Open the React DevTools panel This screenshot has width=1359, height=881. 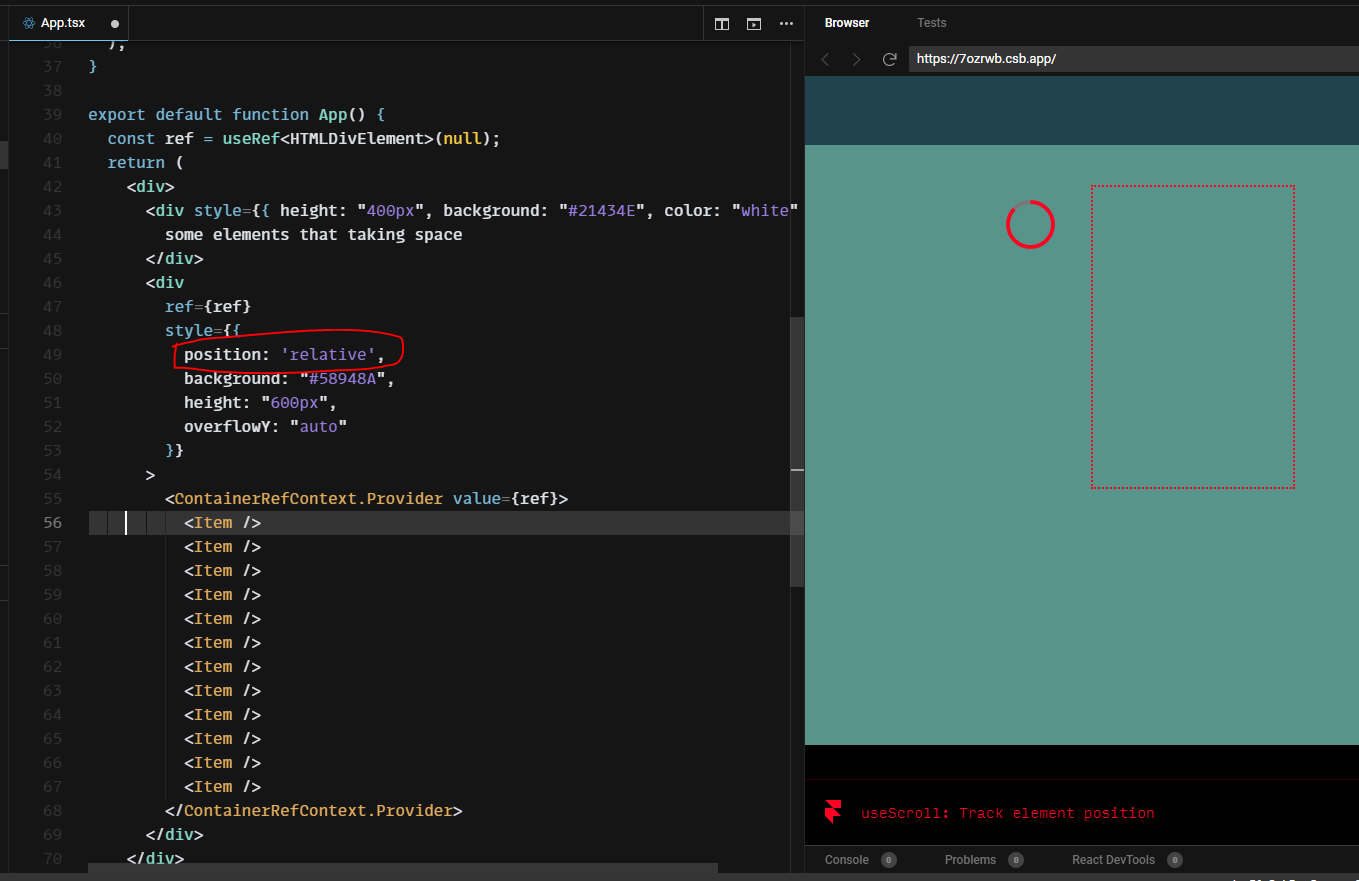[1113, 860]
